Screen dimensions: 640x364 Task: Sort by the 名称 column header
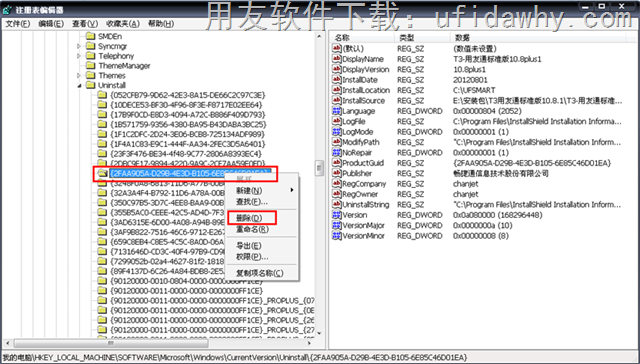point(362,38)
